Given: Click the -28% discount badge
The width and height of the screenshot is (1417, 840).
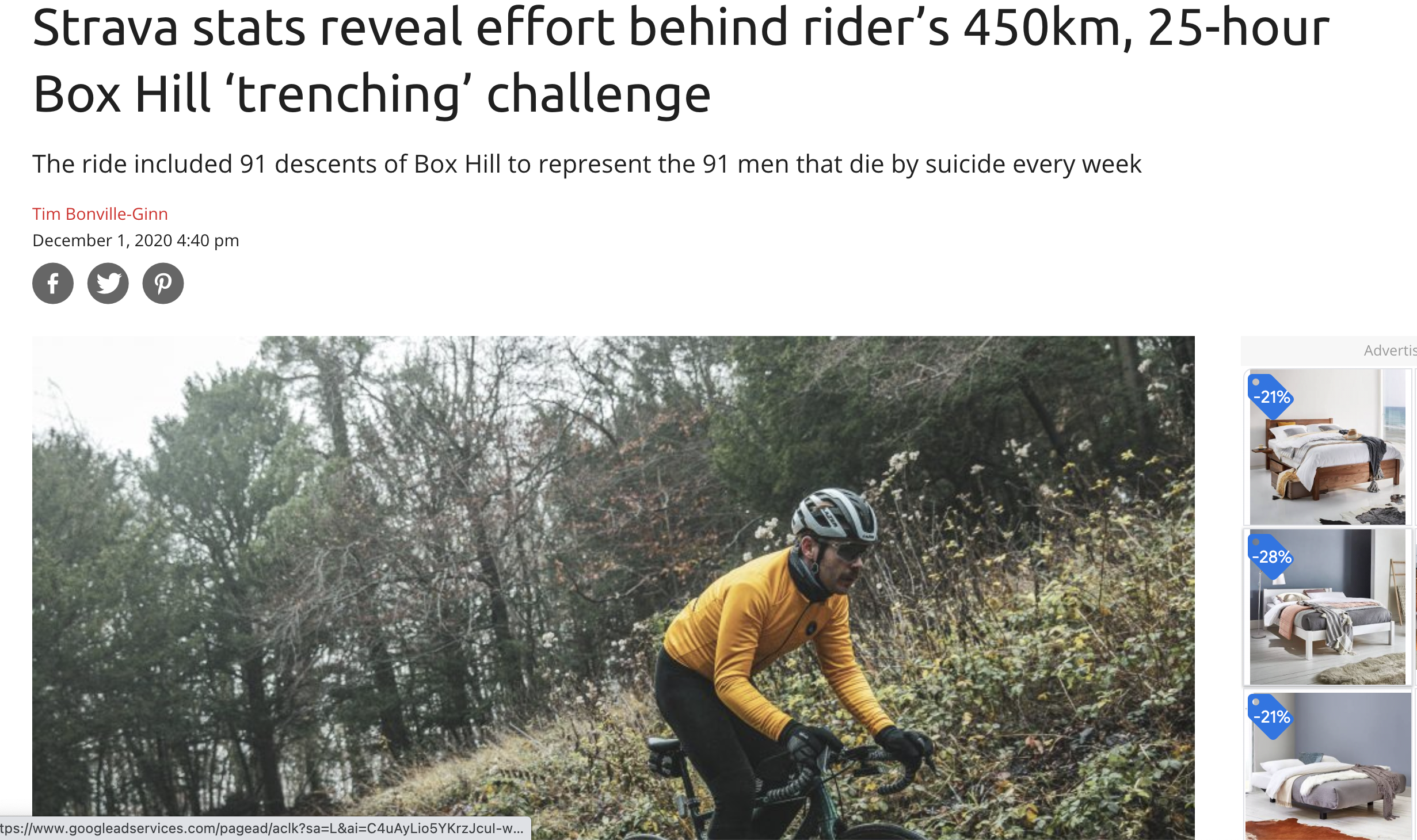Looking at the screenshot, I should click(x=1271, y=556).
